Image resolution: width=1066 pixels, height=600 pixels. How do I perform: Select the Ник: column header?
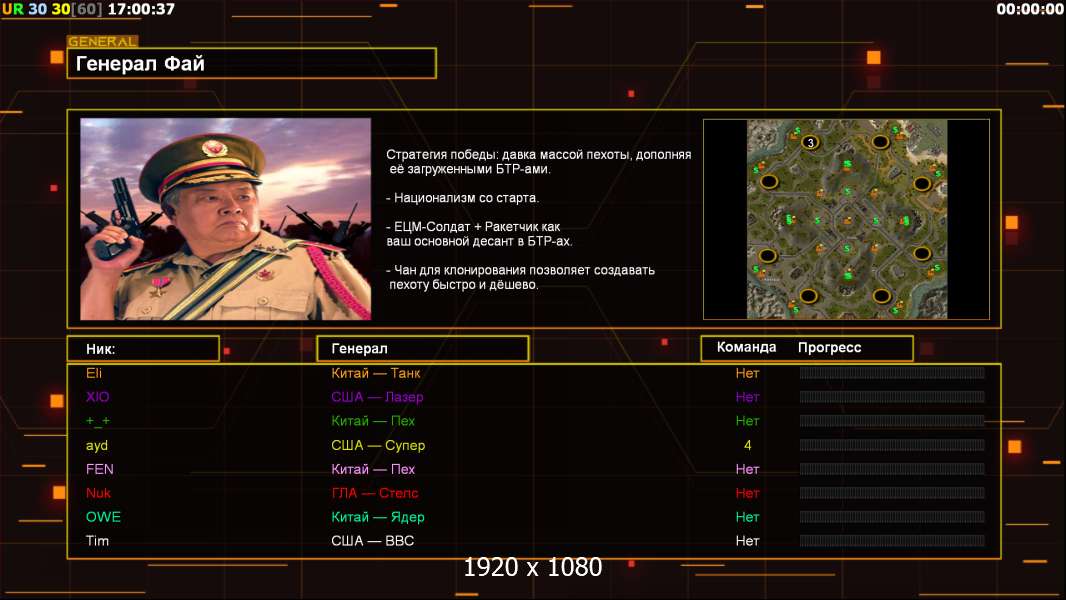(143, 349)
